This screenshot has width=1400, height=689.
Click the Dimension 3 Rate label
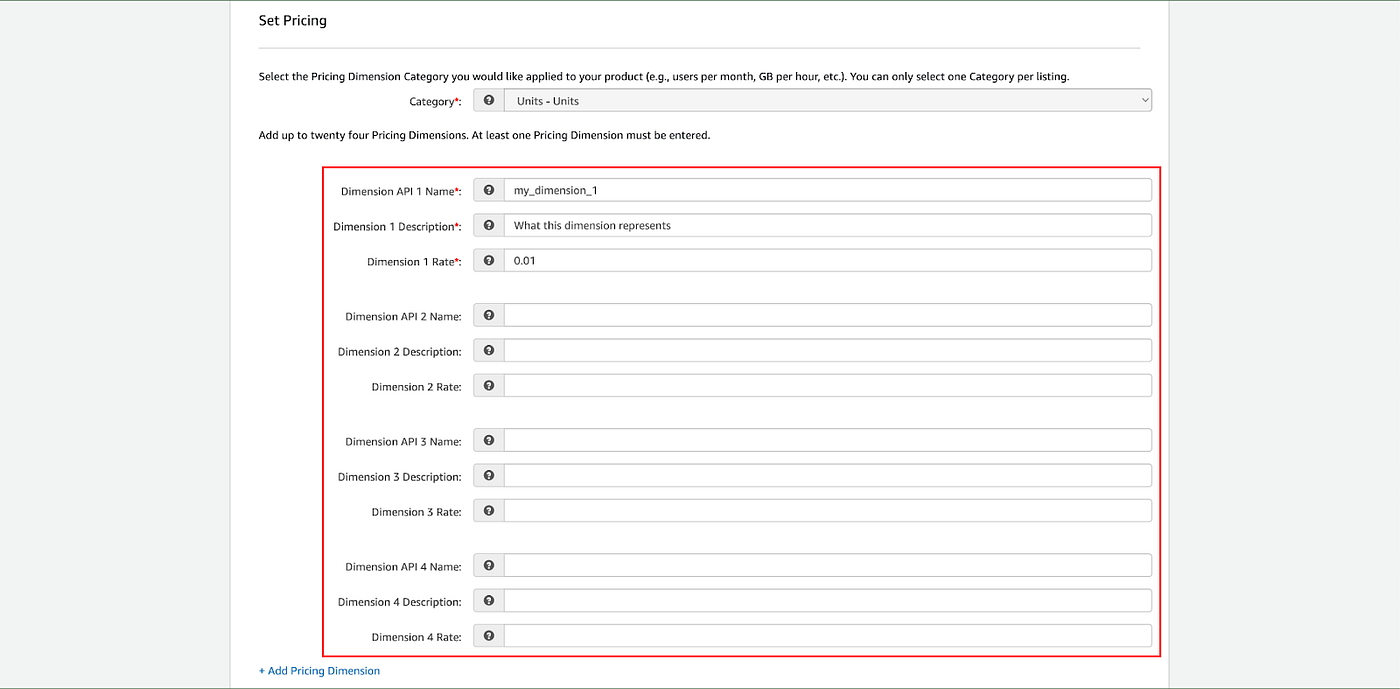coord(417,512)
